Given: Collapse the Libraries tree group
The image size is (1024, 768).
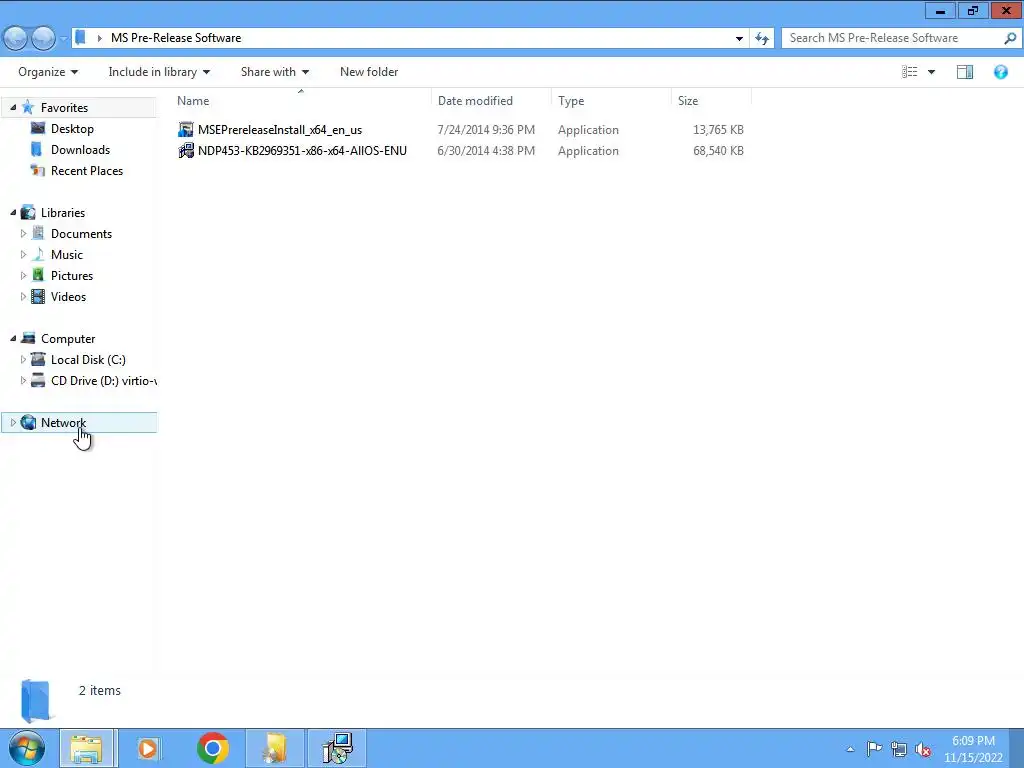Looking at the screenshot, I should pyautogui.click(x=13, y=212).
